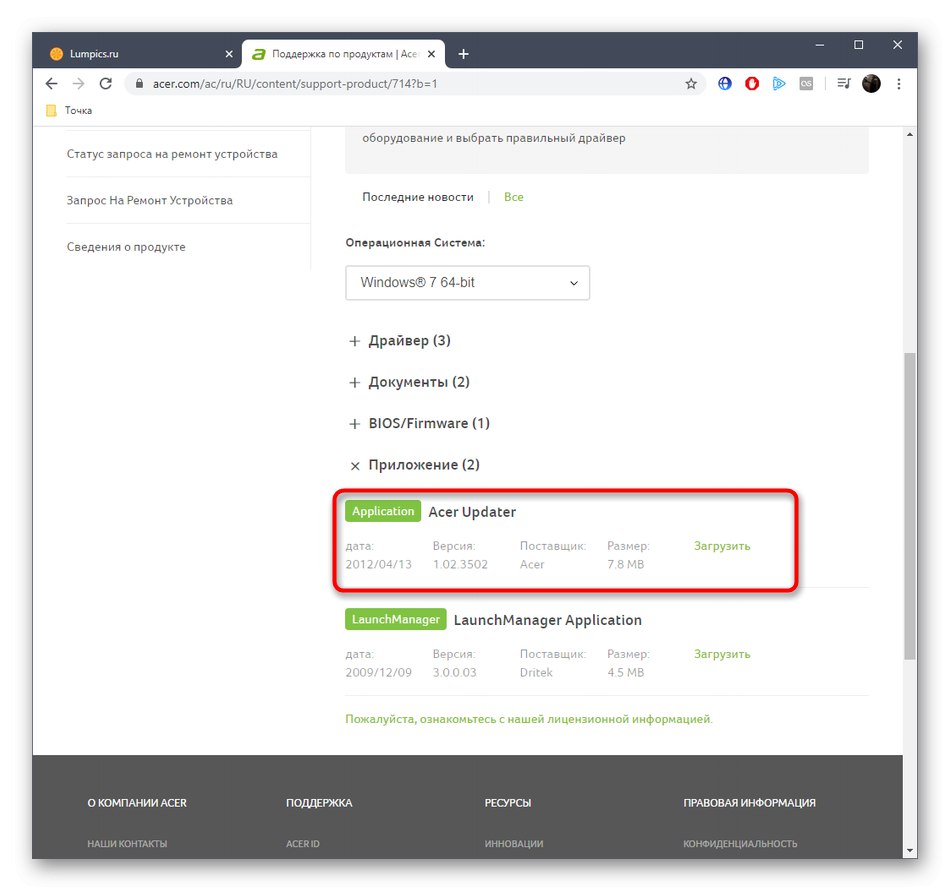The height and width of the screenshot is (891, 950).
Task: Open Запрос На Ремонт Устройства
Action: [x=150, y=200]
